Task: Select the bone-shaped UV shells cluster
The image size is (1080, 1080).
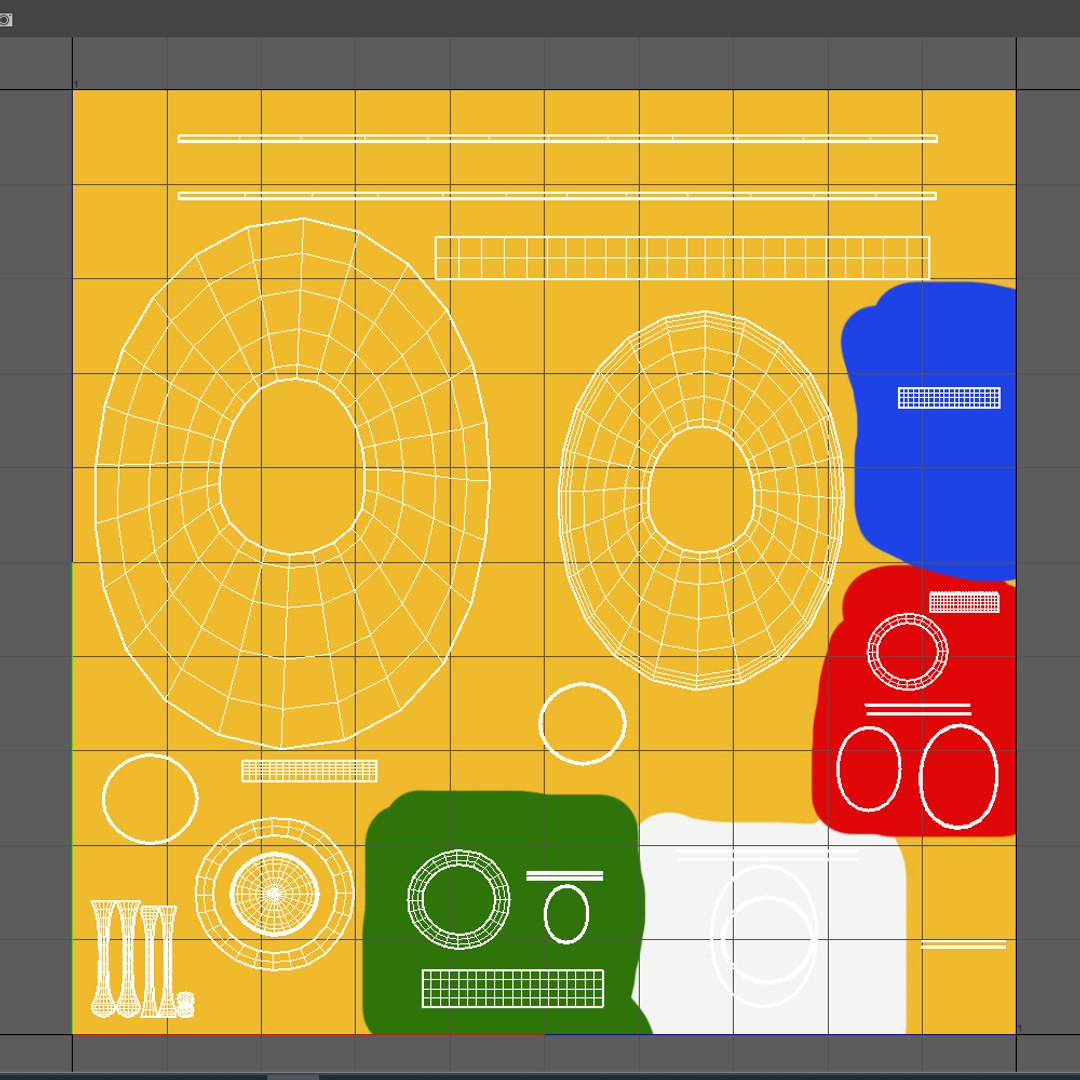Action: click(142, 959)
